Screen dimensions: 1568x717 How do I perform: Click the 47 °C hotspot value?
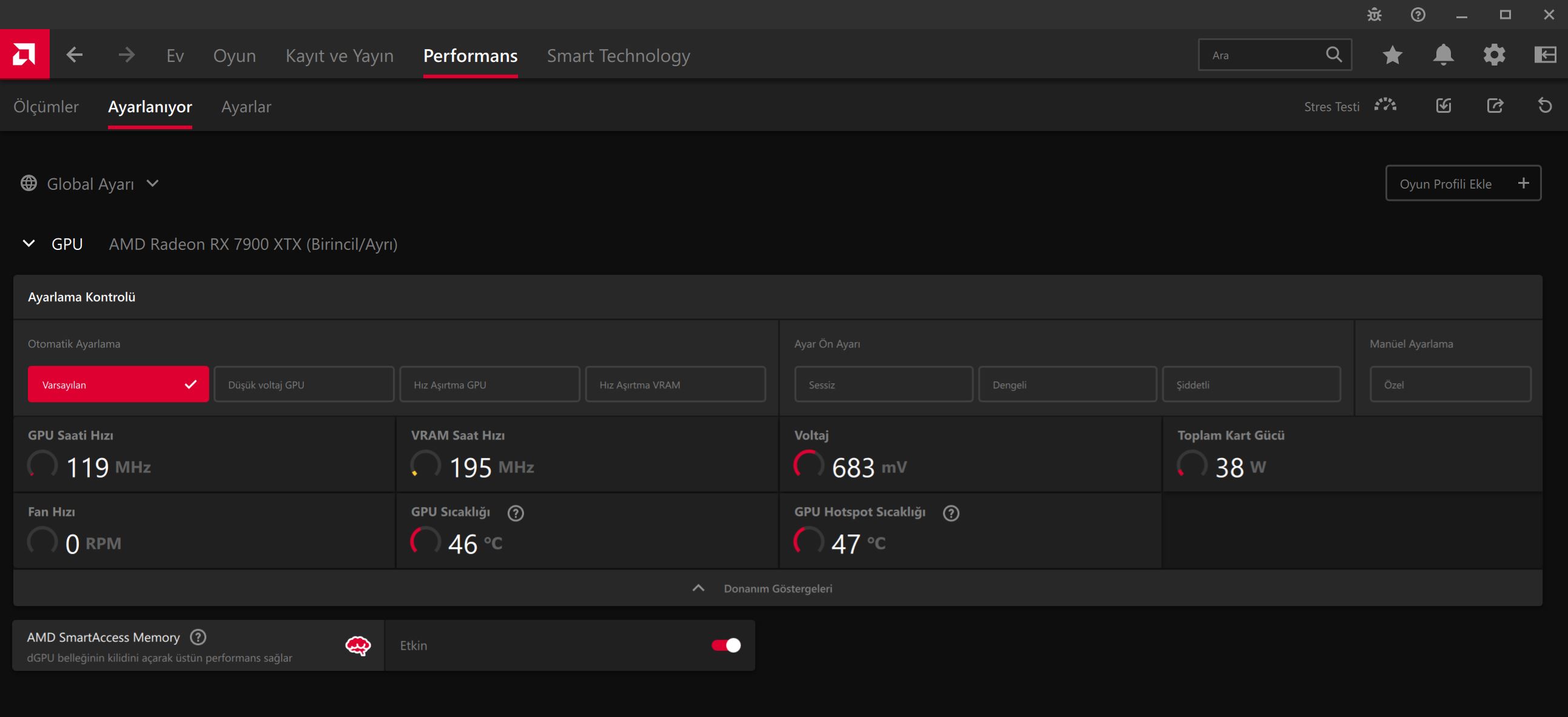point(858,544)
